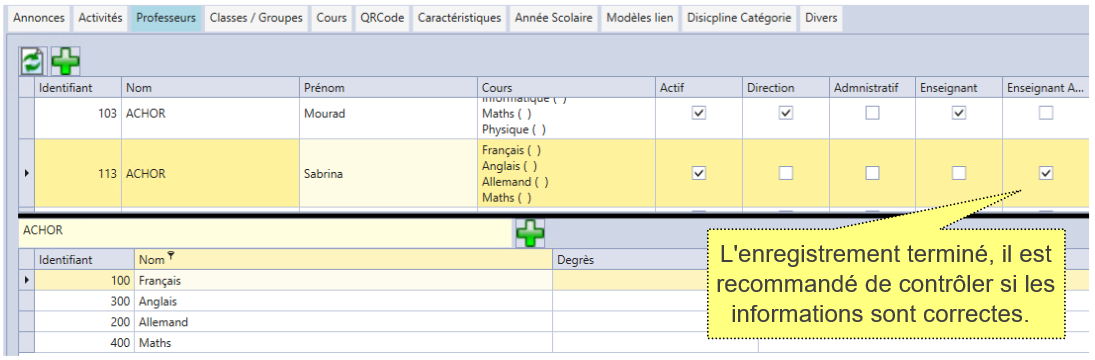Toggle Actif checkbox for Sabrina

[x=698, y=173]
